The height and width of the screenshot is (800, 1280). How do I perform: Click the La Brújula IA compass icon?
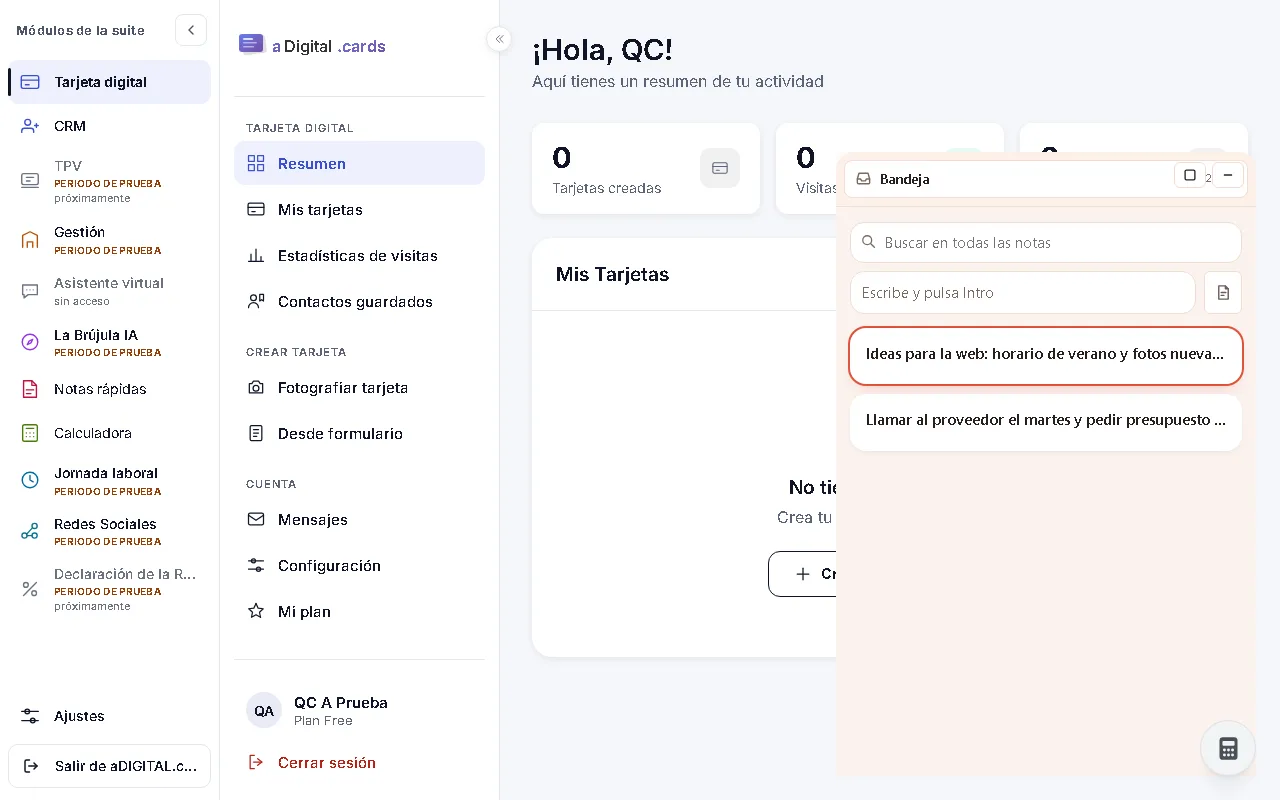(30, 342)
